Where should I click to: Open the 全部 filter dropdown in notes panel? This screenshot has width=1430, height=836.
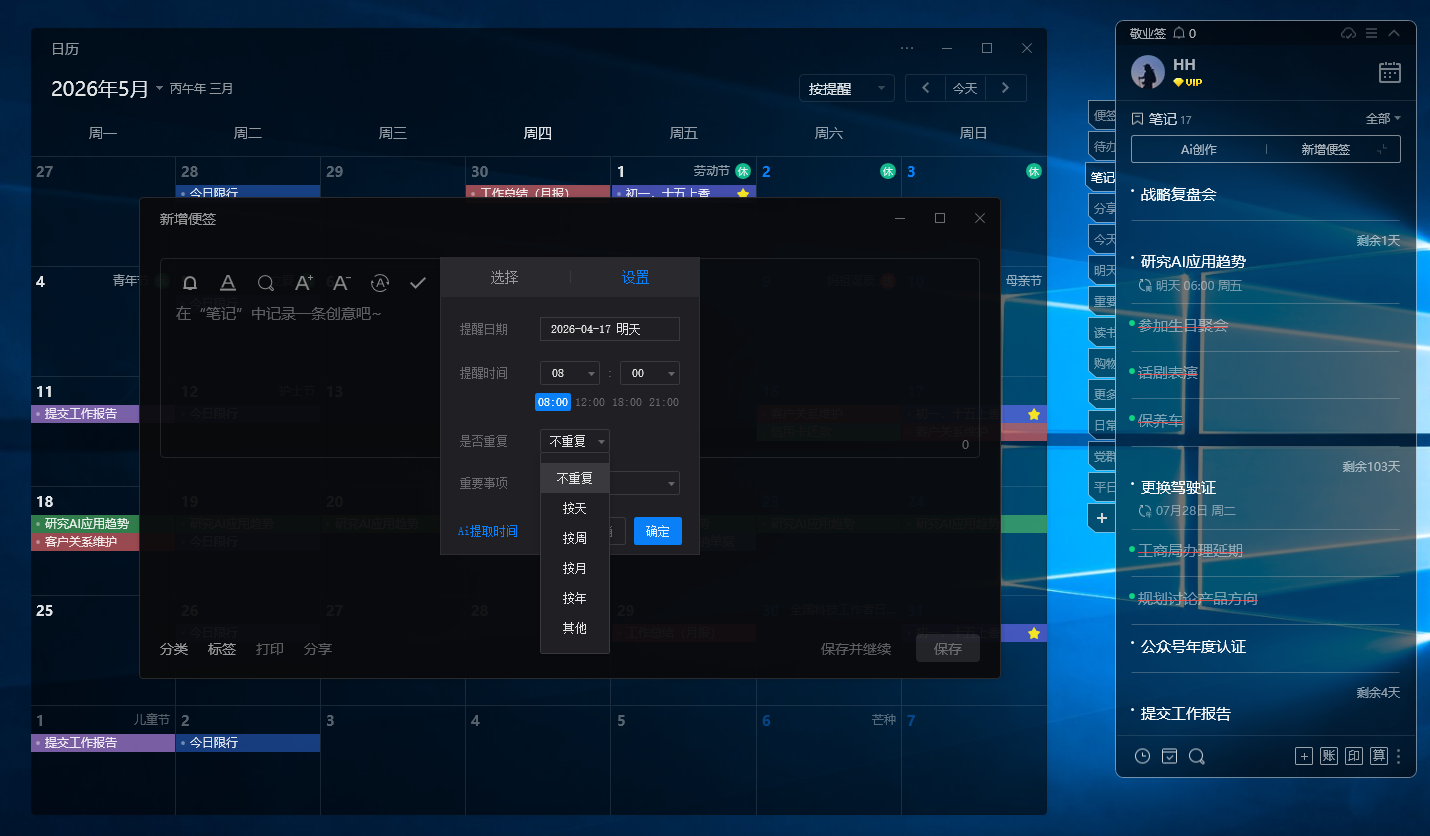[x=1383, y=118]
